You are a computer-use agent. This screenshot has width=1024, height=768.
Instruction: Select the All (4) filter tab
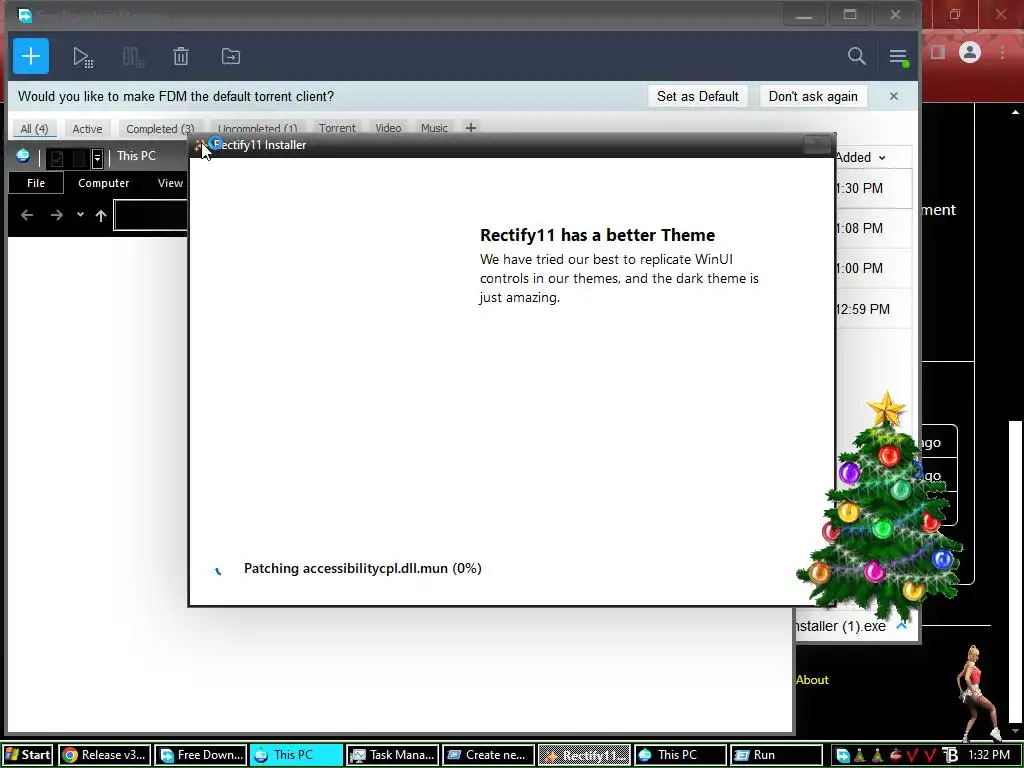[34, 129]
